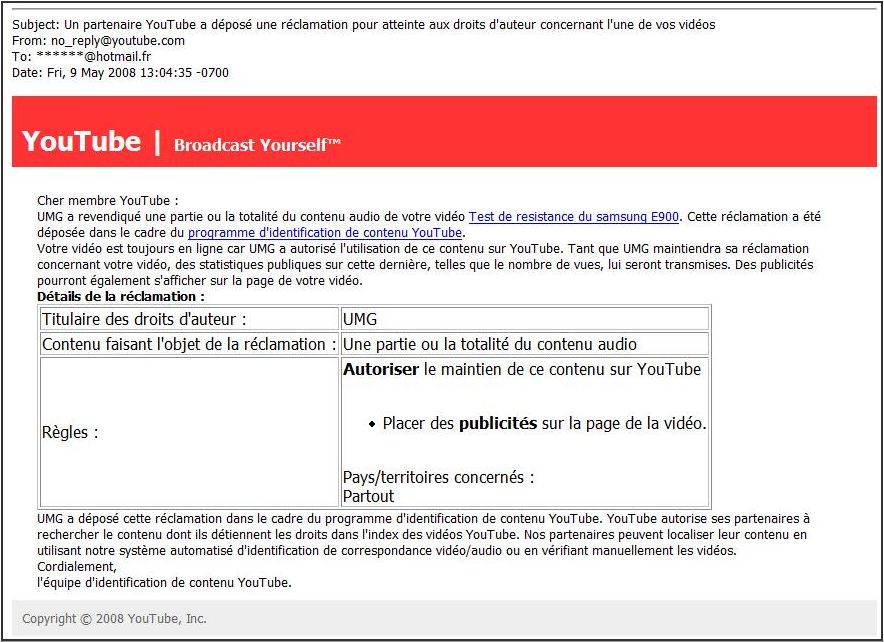Click the 'Contenu faisant l'objet de la réclamation :' cell

pyautogui.click(x=189, y=344)
